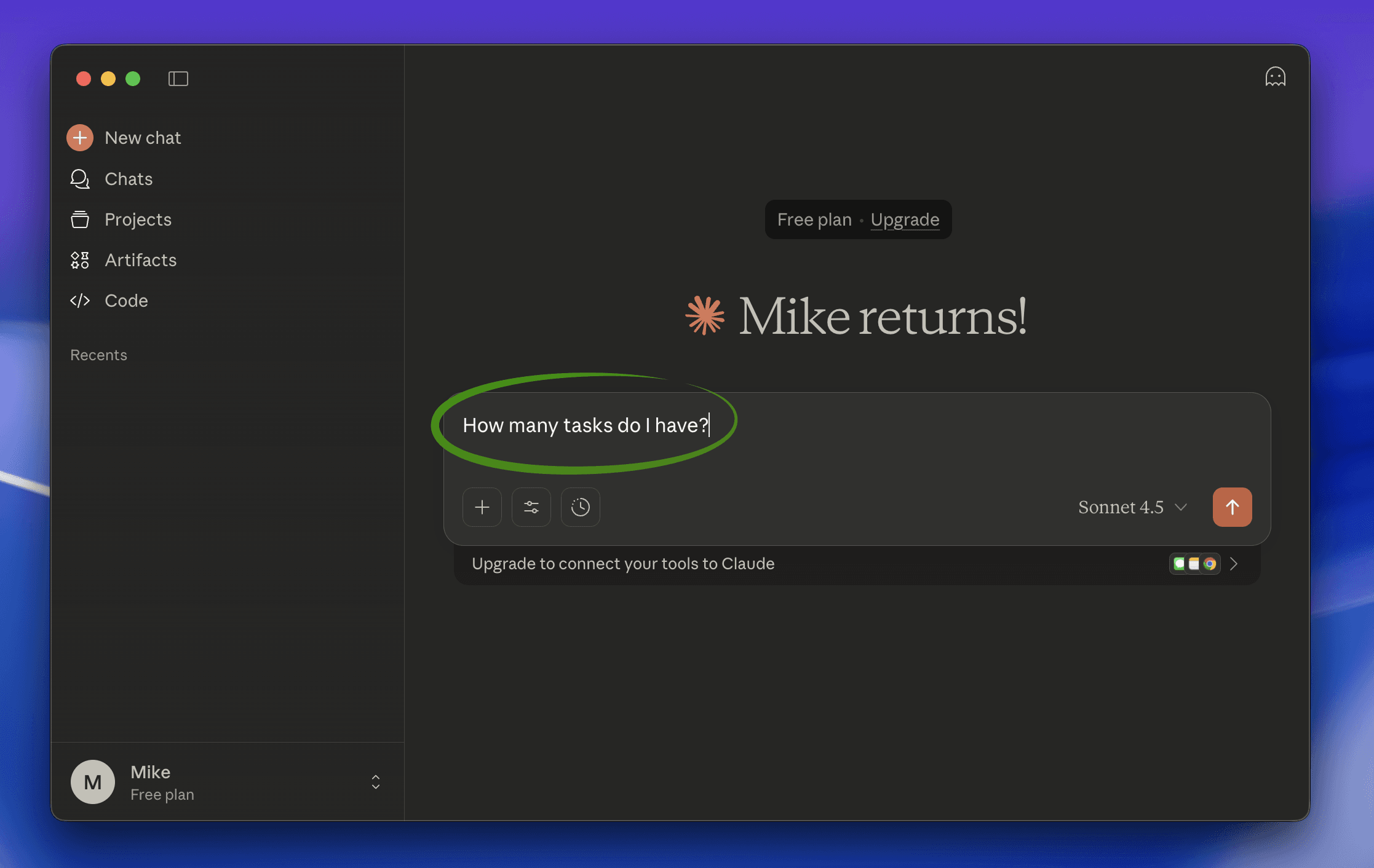Go to Artifacts section
The width and height of the screenshot is (1374, 868).
click(140, 260)
